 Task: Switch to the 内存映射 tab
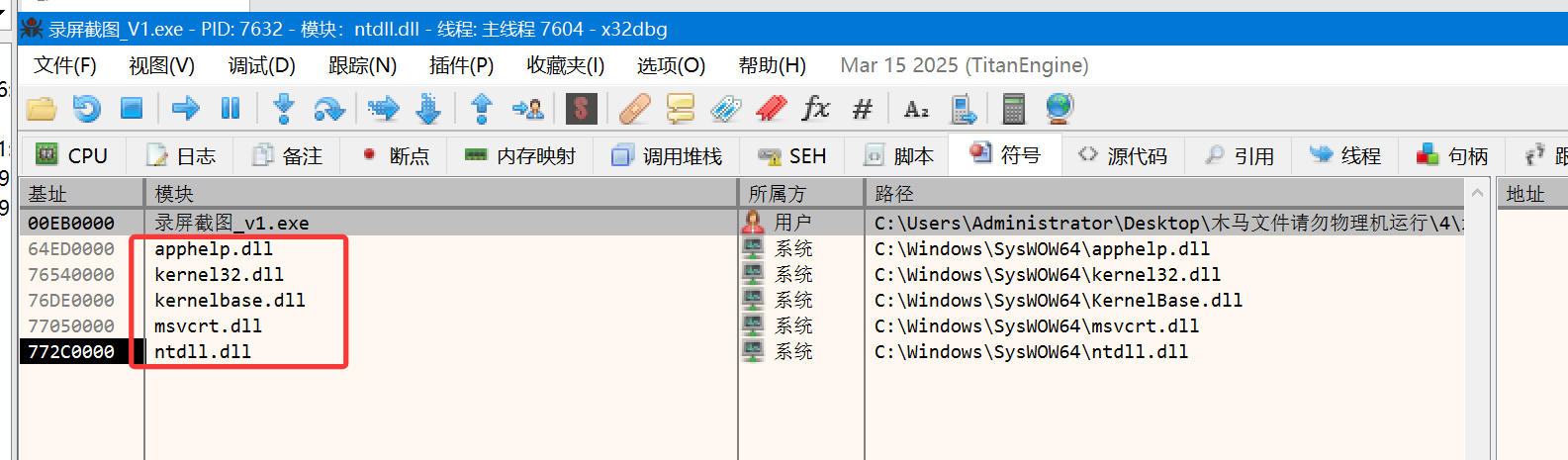pos(520,155)
